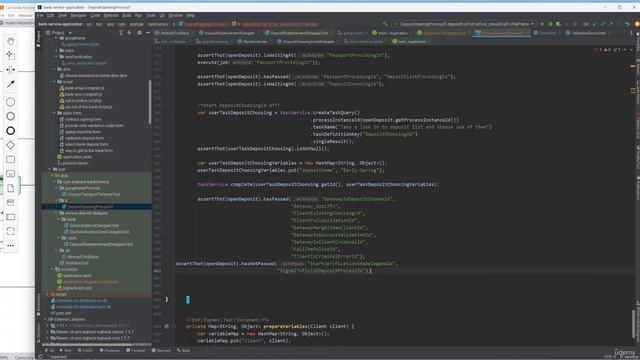This screenshot has height=360, width=640.
Task: Create a data object reference from Camunda palette
Action: pos(11,188)
